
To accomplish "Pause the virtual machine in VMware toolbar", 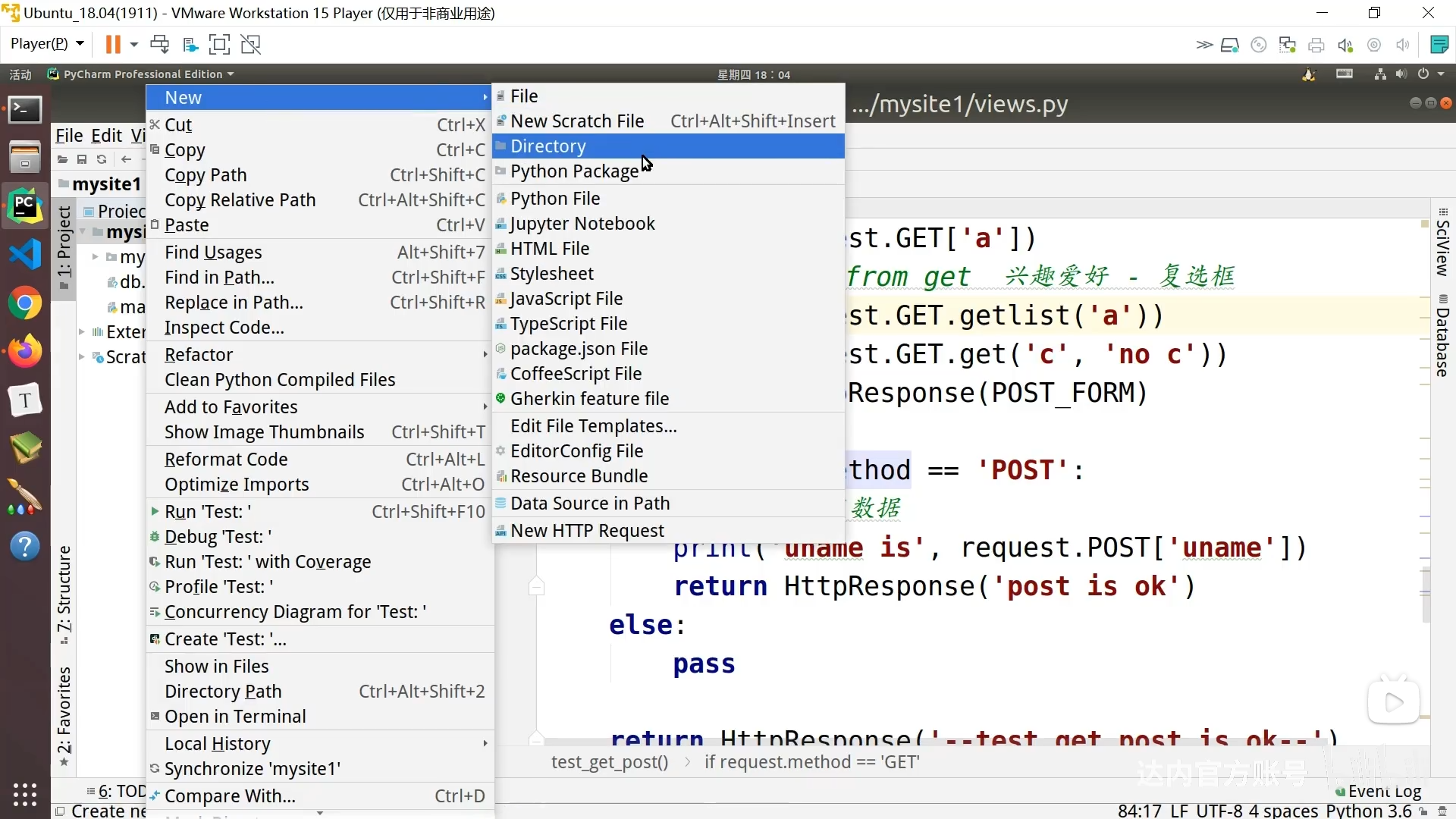I will coord(112,45).
